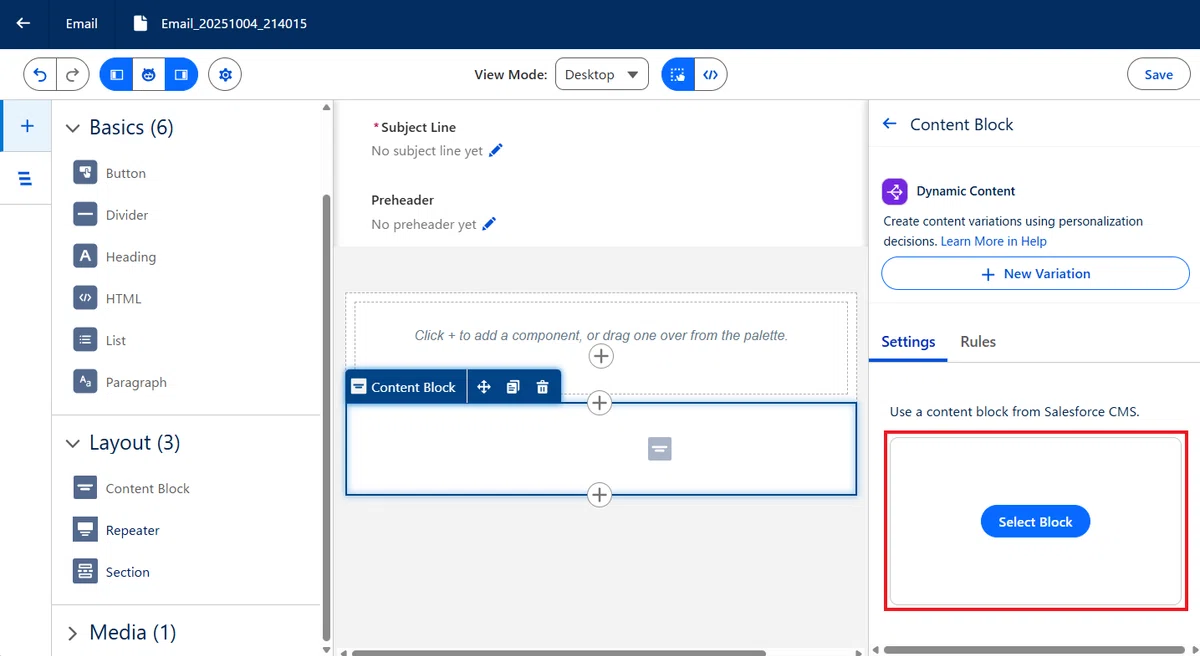
Task: Duplicate the selected Content Block
Action: coord(513,387)
